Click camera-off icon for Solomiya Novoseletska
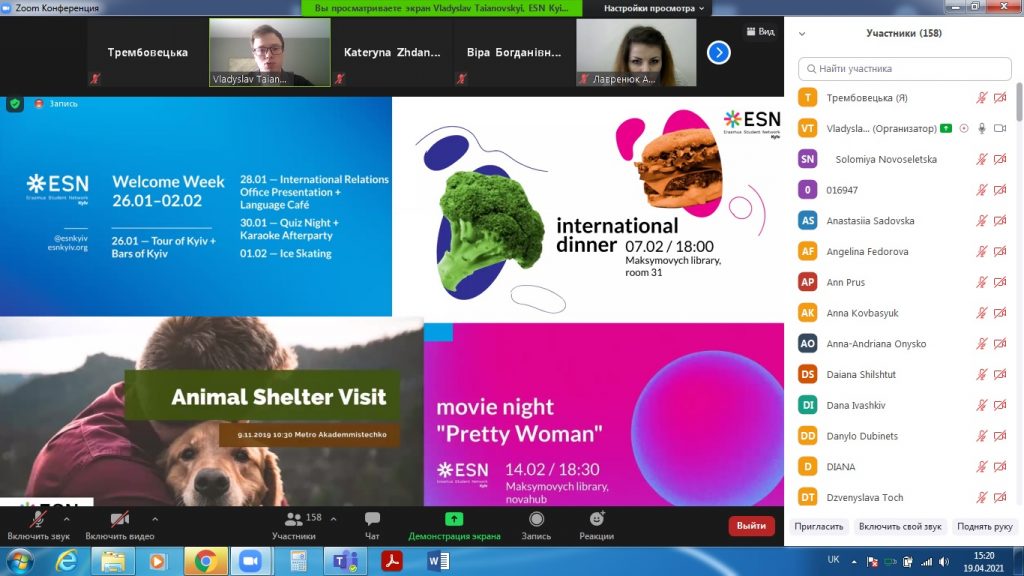 (x=1000, y=159)
